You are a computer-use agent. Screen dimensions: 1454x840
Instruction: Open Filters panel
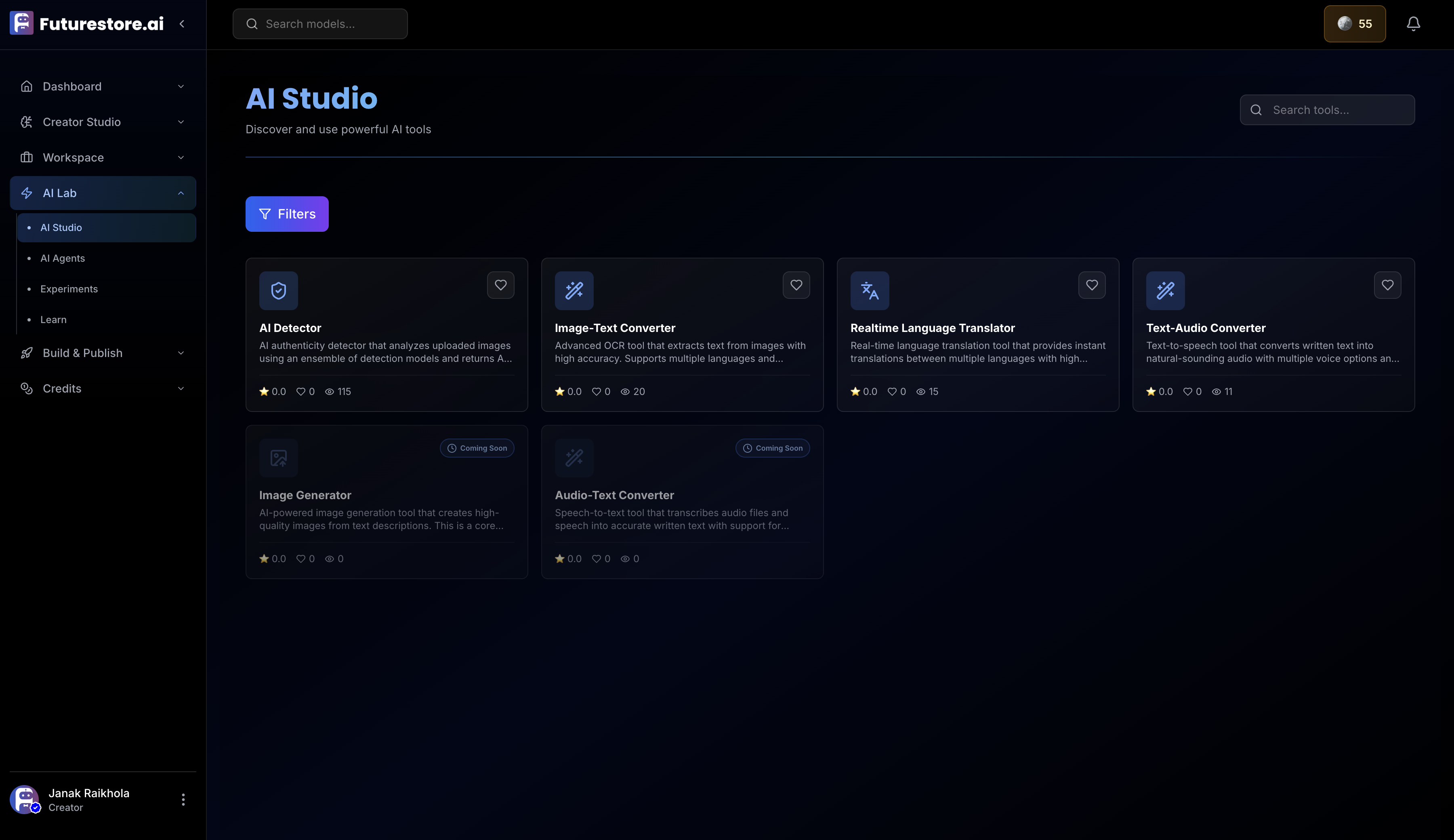287,214
